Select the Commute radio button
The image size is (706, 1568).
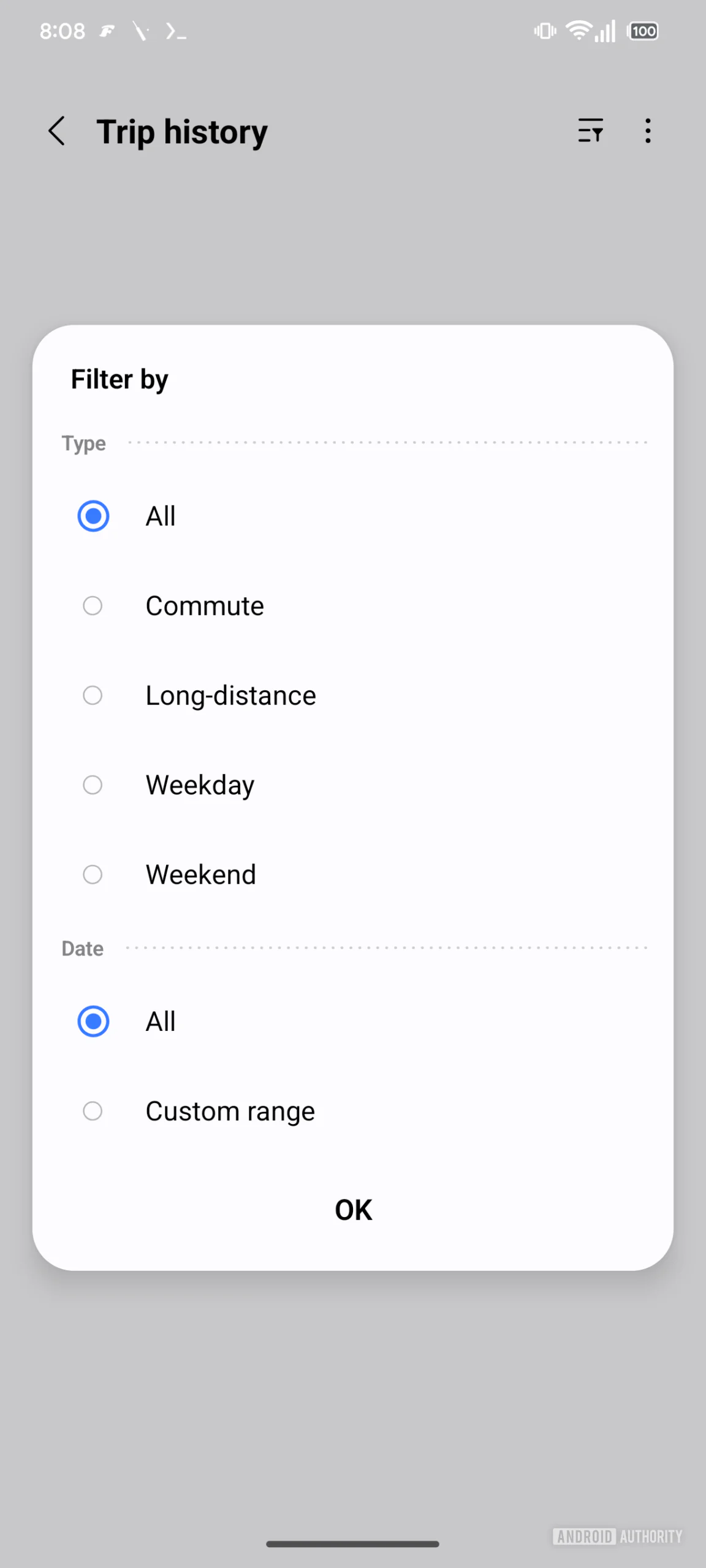[x=93, y=606]
